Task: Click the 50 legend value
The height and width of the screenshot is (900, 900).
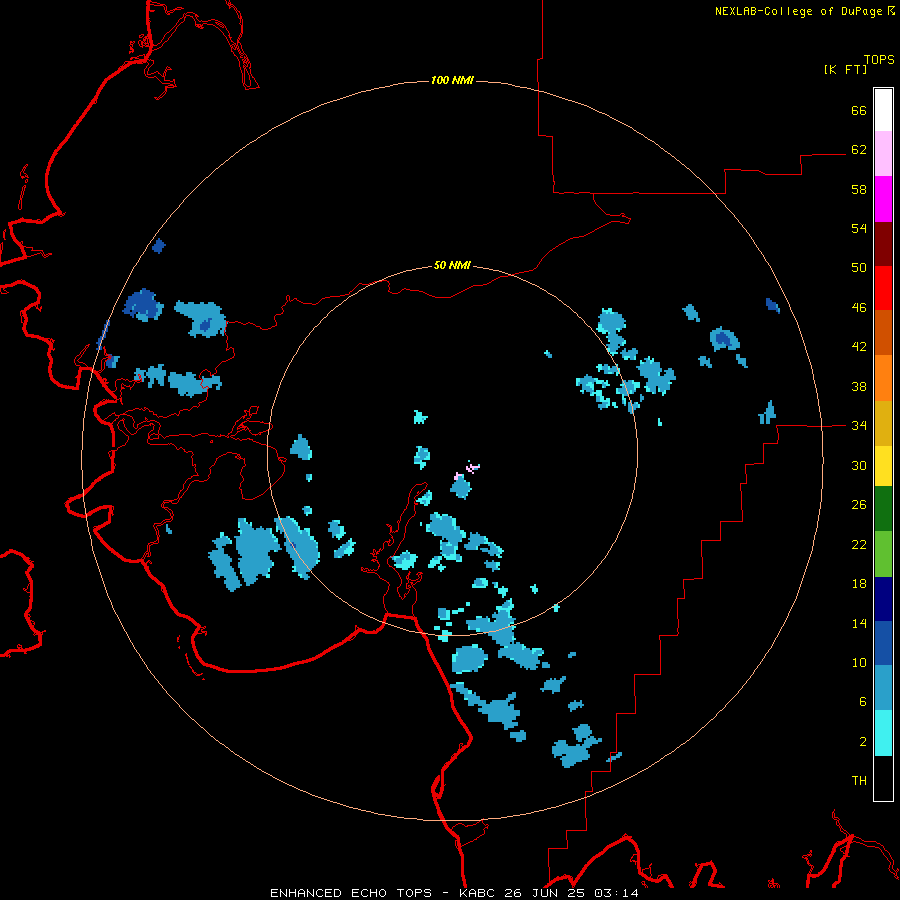Action: pos(859,268)
